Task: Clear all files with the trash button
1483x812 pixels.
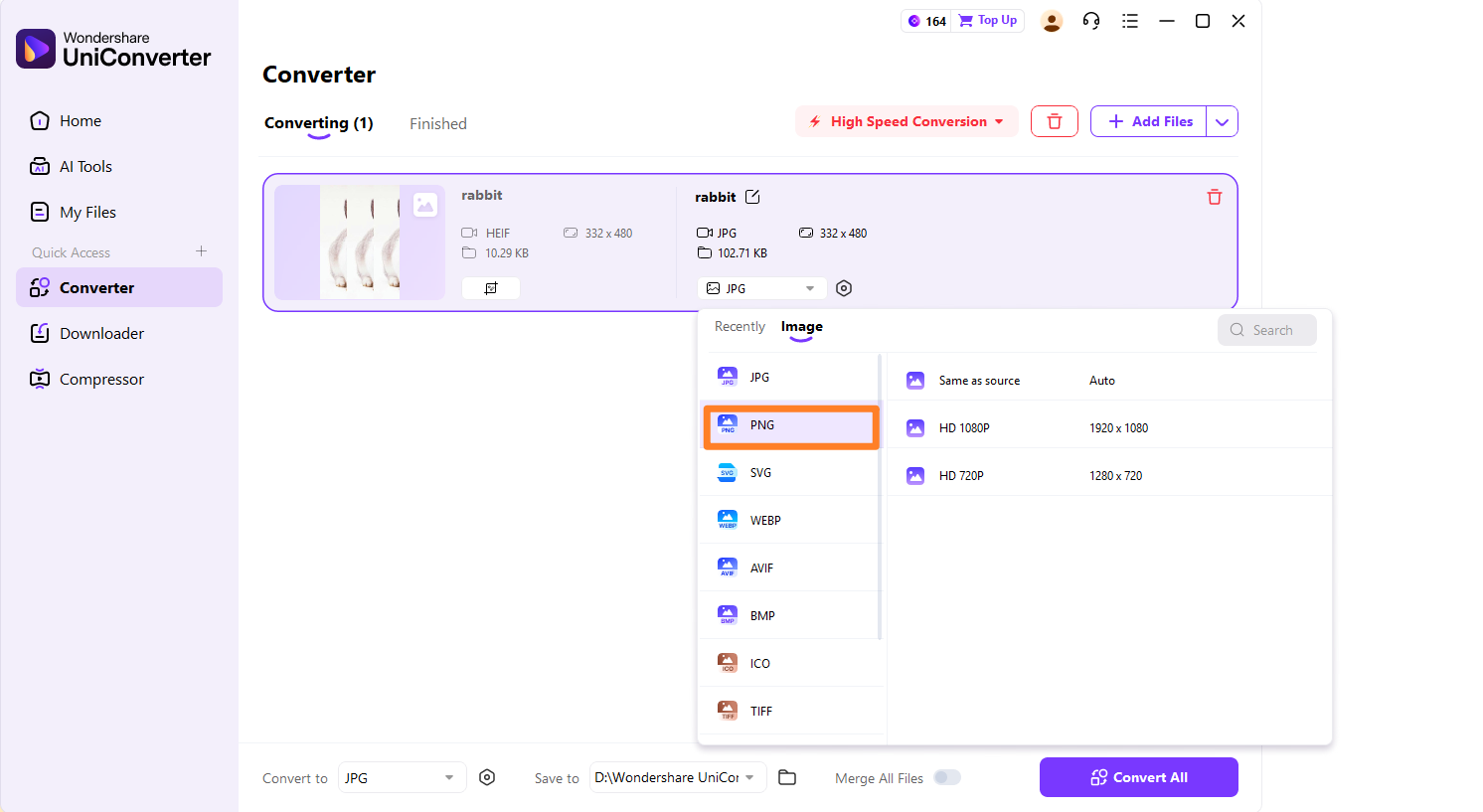Action: point(1054,121)
